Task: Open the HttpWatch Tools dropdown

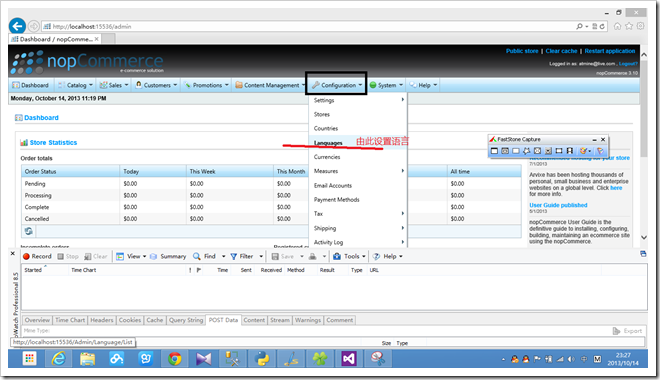Action: tap(349, 256)
